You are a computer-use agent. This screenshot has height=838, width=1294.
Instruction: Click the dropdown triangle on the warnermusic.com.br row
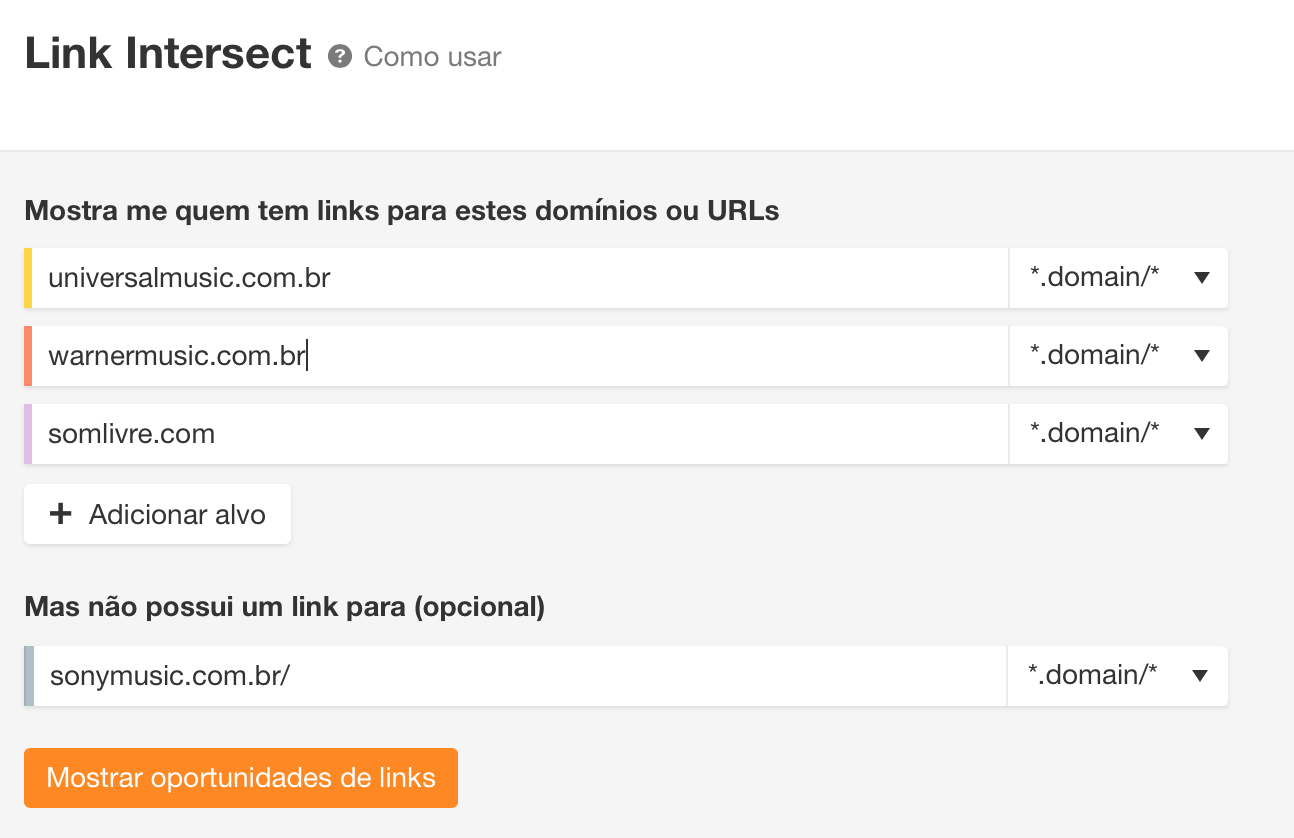click(x=1200, y=356)
